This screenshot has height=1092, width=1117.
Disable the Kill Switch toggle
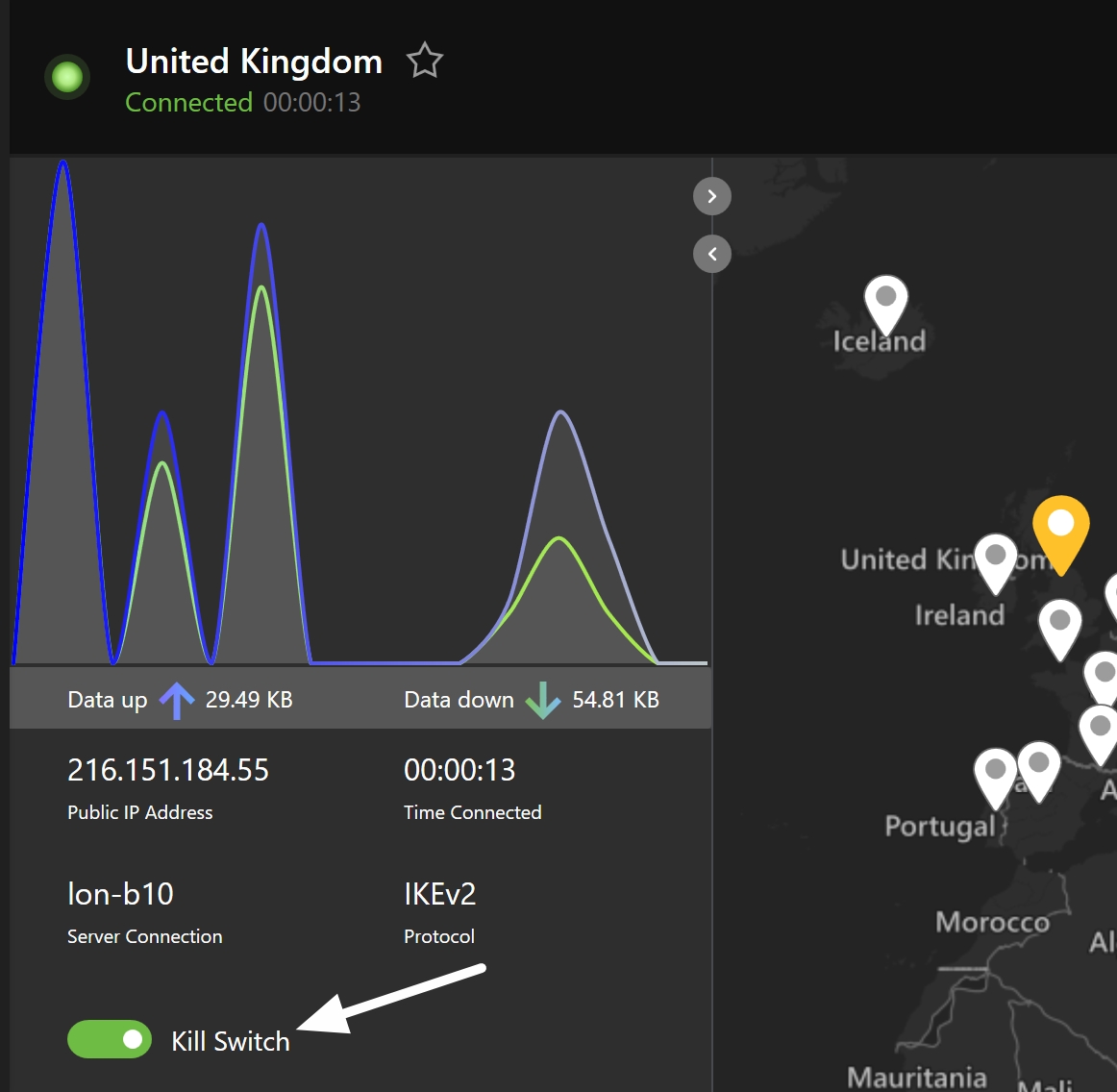tap(110, 1039)
